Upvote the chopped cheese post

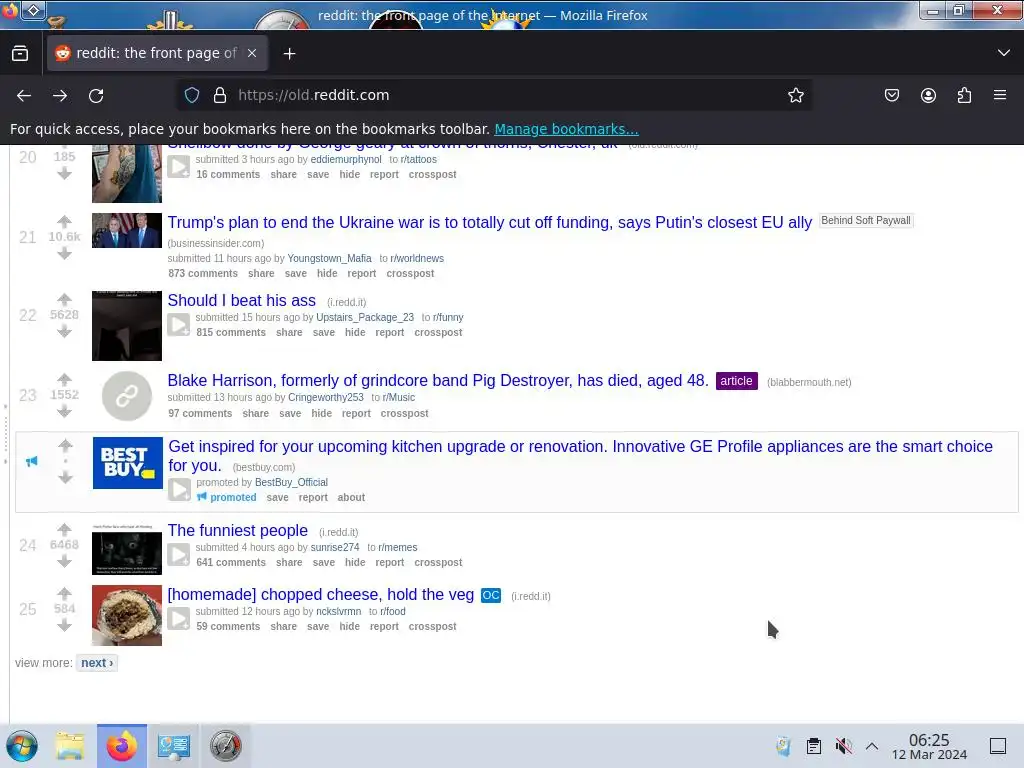coord(64,594)
